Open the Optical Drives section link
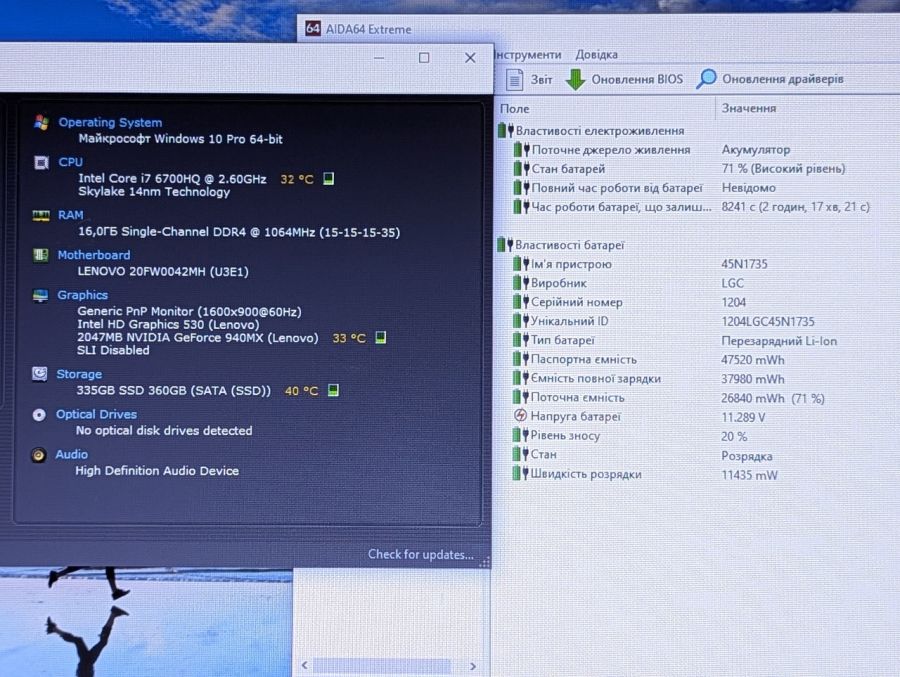Screen dimensions: 900x677 point(96,415)
